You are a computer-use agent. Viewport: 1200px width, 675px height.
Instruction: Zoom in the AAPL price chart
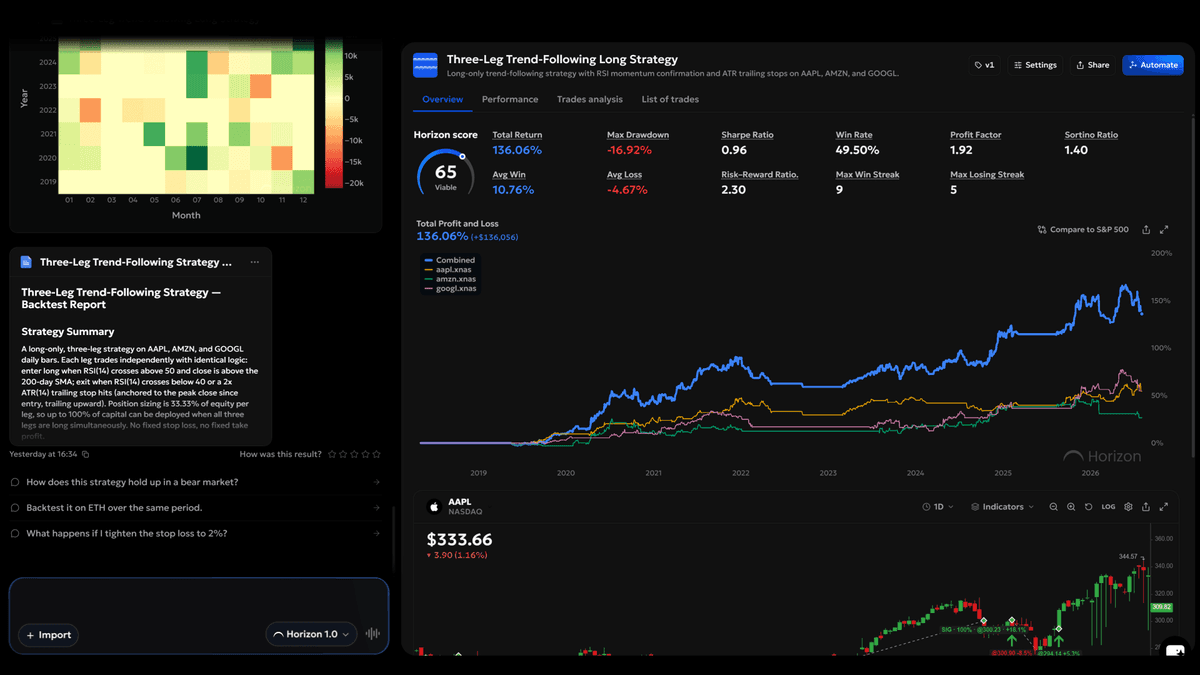click(1071, 507)
